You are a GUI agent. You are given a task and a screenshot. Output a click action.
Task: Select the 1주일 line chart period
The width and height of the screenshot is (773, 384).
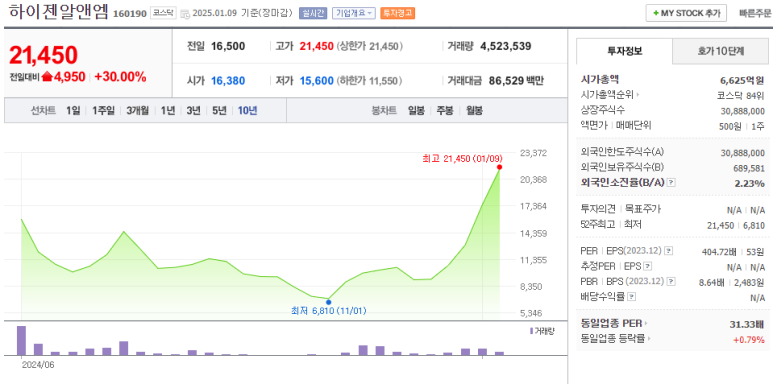point(104,110)
